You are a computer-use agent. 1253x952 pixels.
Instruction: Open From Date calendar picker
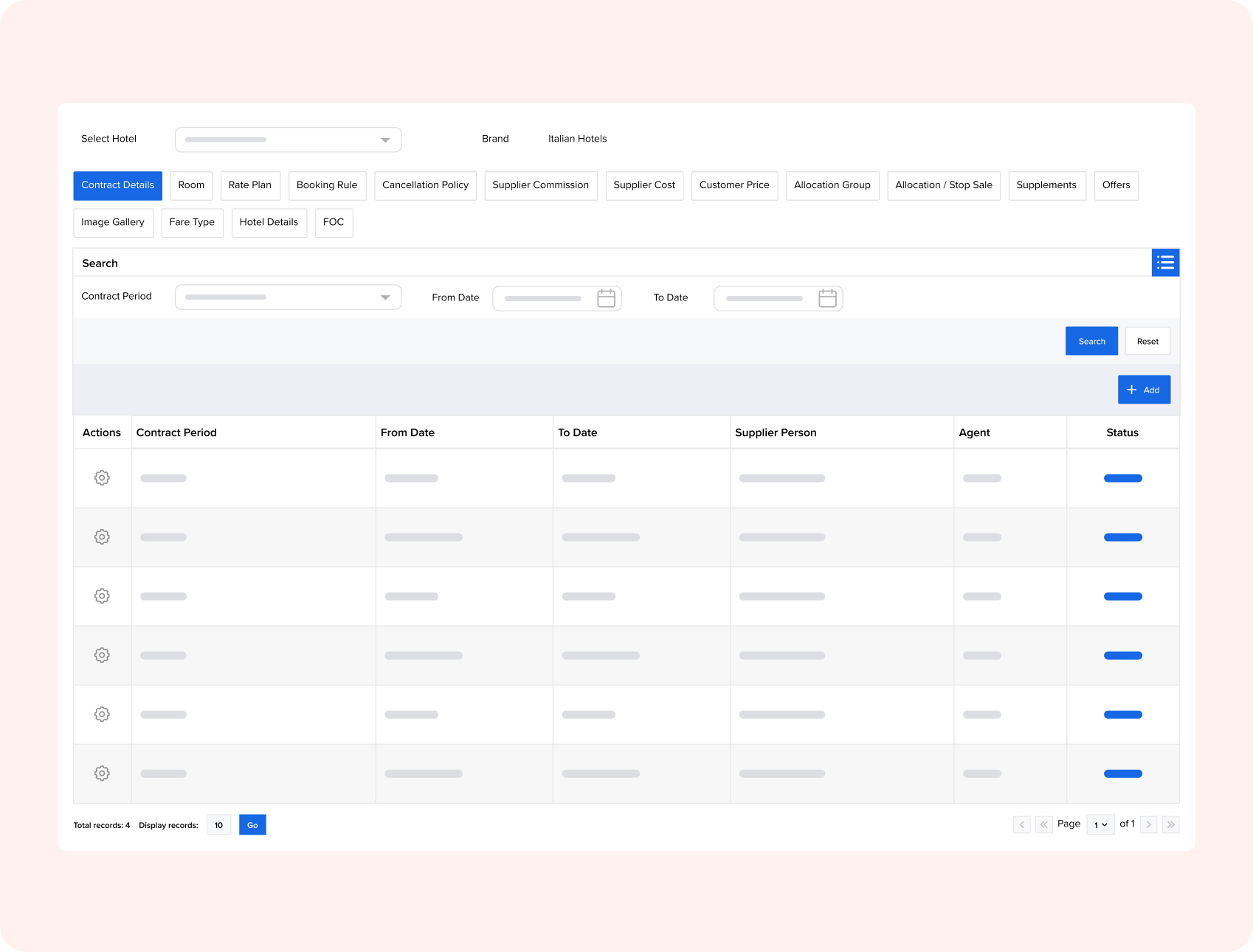(606, 298)
